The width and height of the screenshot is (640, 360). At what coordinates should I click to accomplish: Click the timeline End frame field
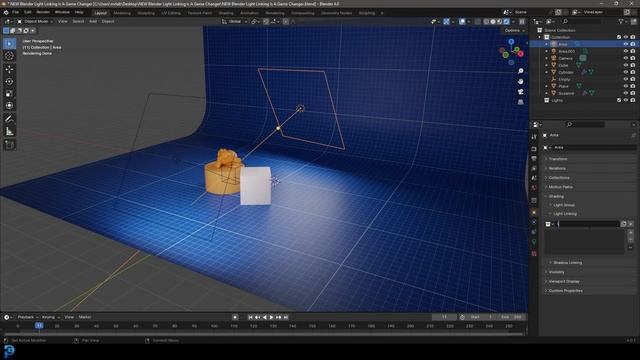(x=511, y=317)
